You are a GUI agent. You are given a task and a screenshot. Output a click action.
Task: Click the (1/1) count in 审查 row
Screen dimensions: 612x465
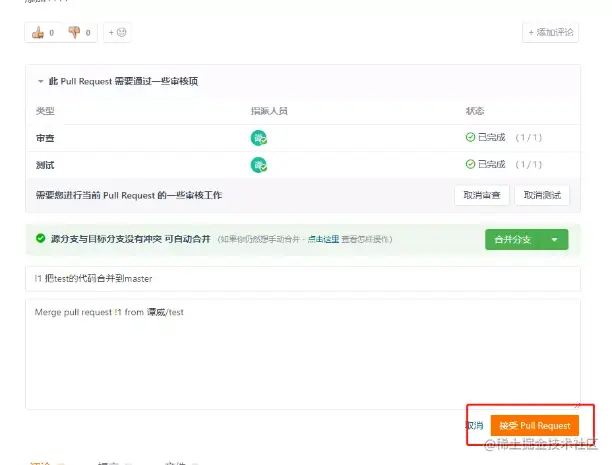click(x=529, y=137)
